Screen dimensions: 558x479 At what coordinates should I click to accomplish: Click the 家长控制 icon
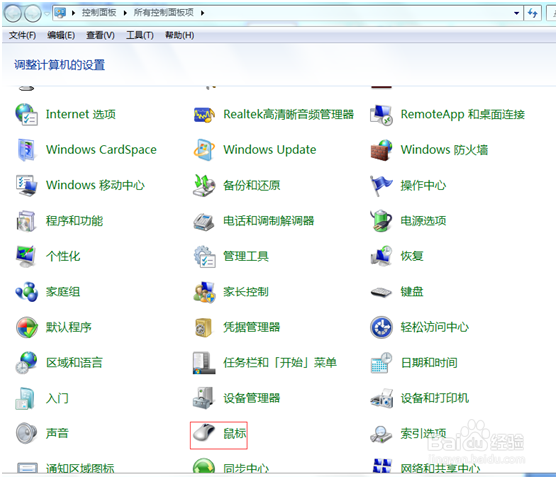(x=204, y=292)
